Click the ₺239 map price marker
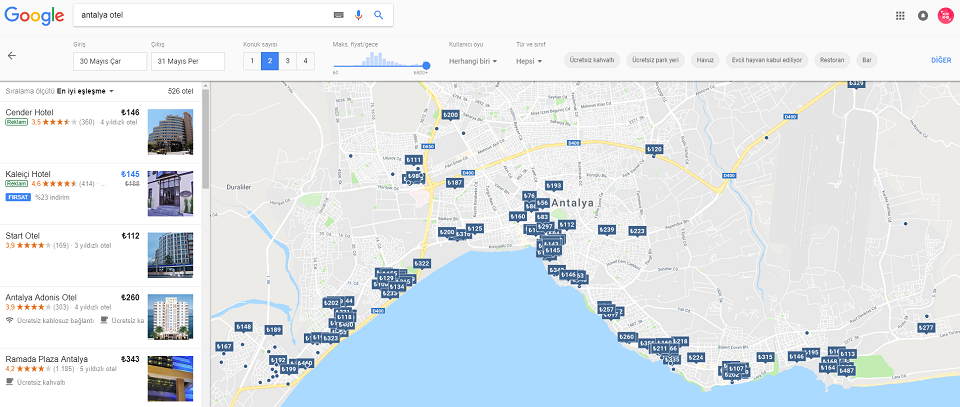The width and height of the screenshot is (960, 407). point(606,230)
